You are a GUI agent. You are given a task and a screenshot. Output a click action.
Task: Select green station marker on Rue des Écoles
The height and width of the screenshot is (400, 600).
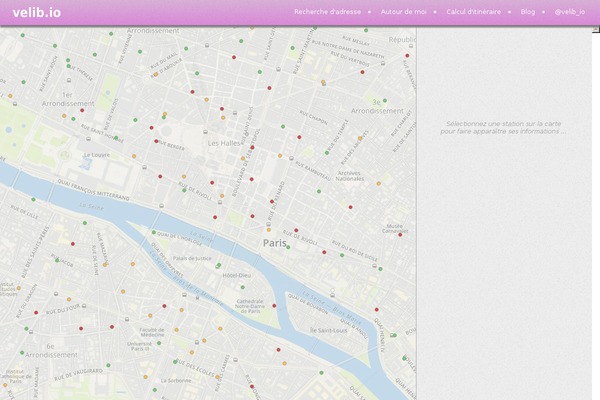click(x=175, y=361)
